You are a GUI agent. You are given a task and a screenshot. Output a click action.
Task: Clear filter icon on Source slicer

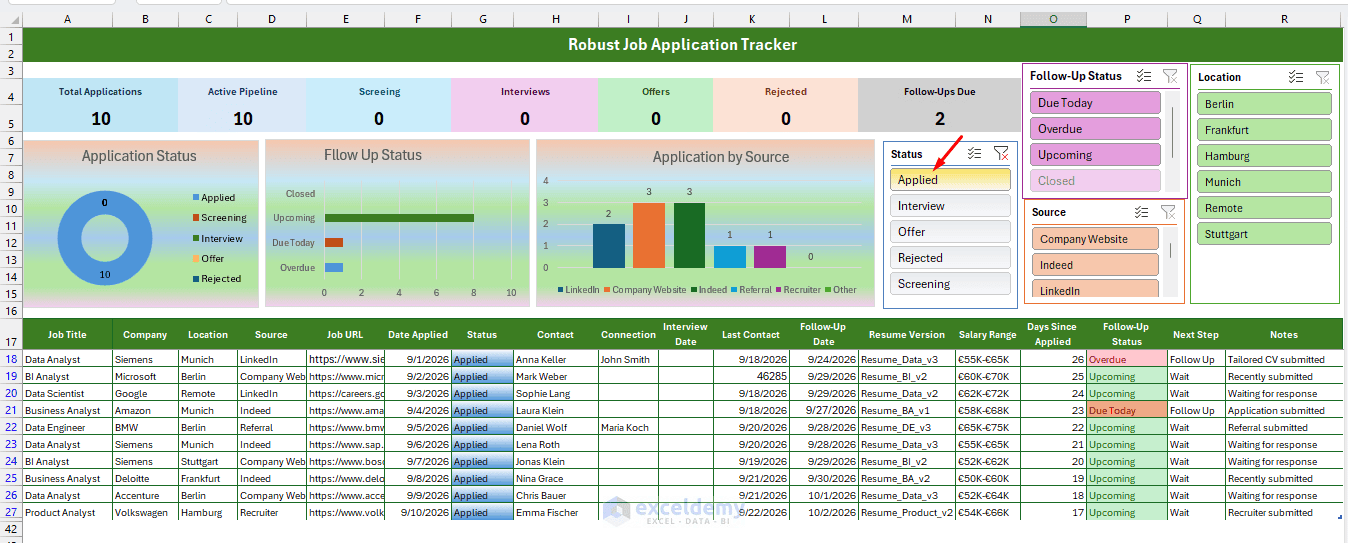1168,212
